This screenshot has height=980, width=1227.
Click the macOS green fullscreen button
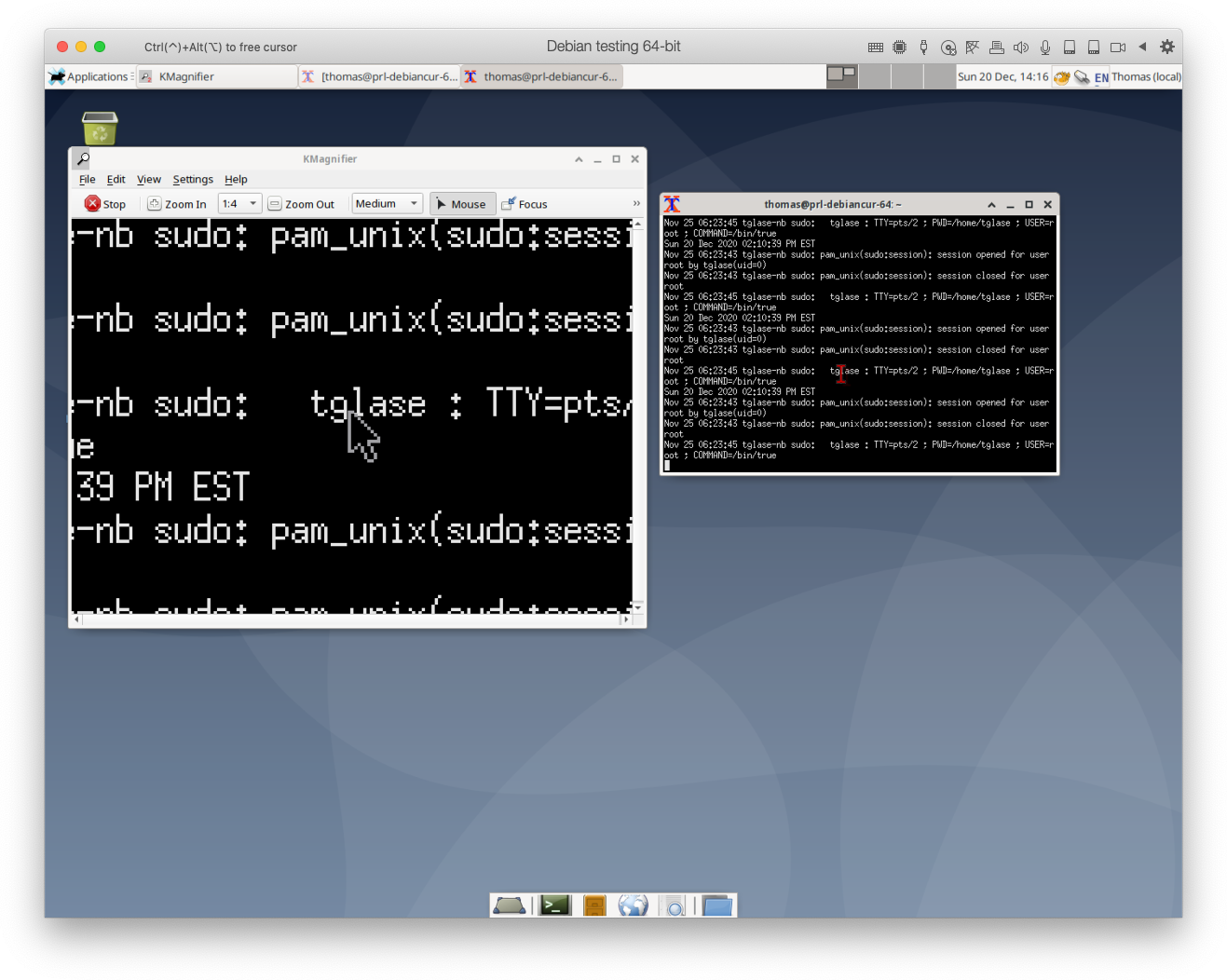coord(100,47)
